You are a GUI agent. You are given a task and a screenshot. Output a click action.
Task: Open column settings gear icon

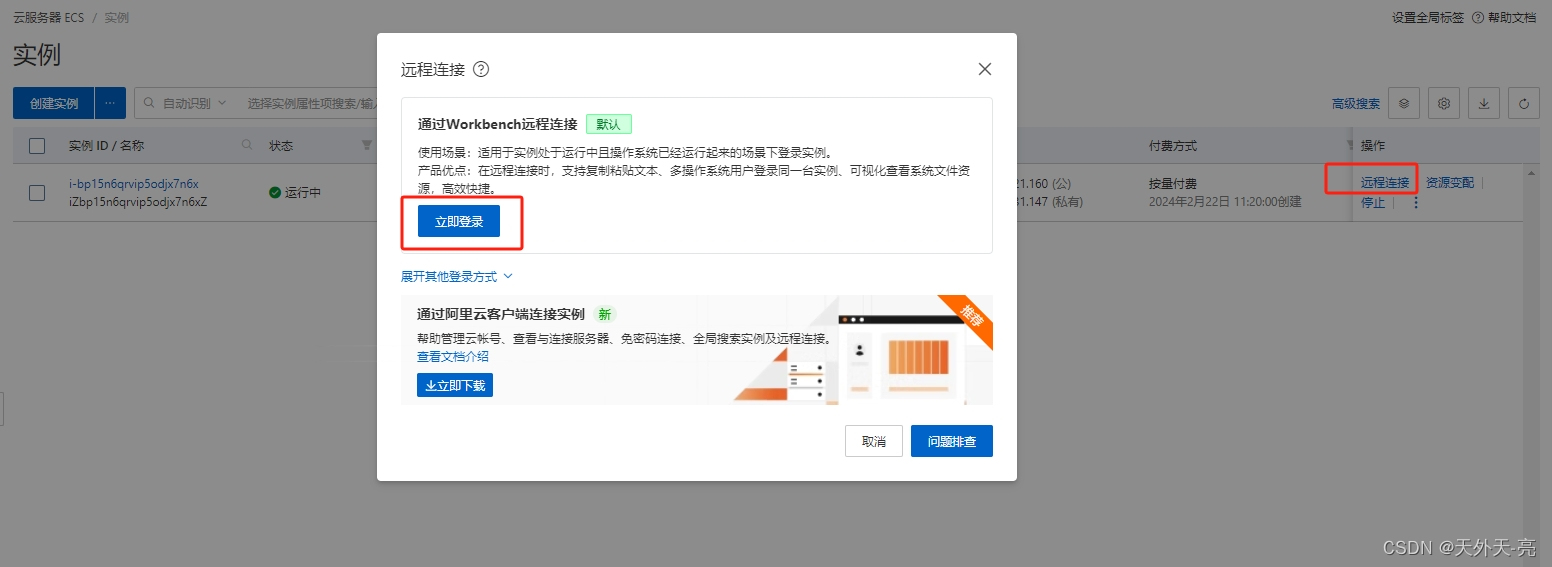click(1444, 103)
